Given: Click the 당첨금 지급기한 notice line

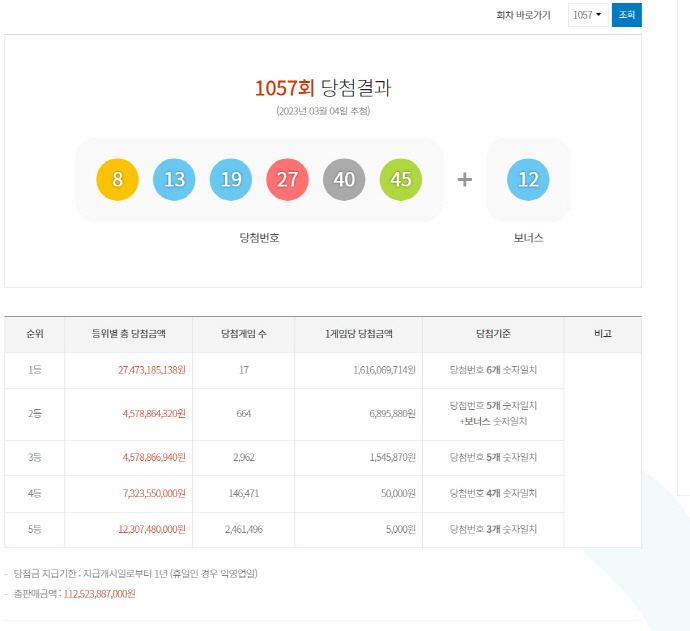Looking at the screenshot, I should point(136,574).
